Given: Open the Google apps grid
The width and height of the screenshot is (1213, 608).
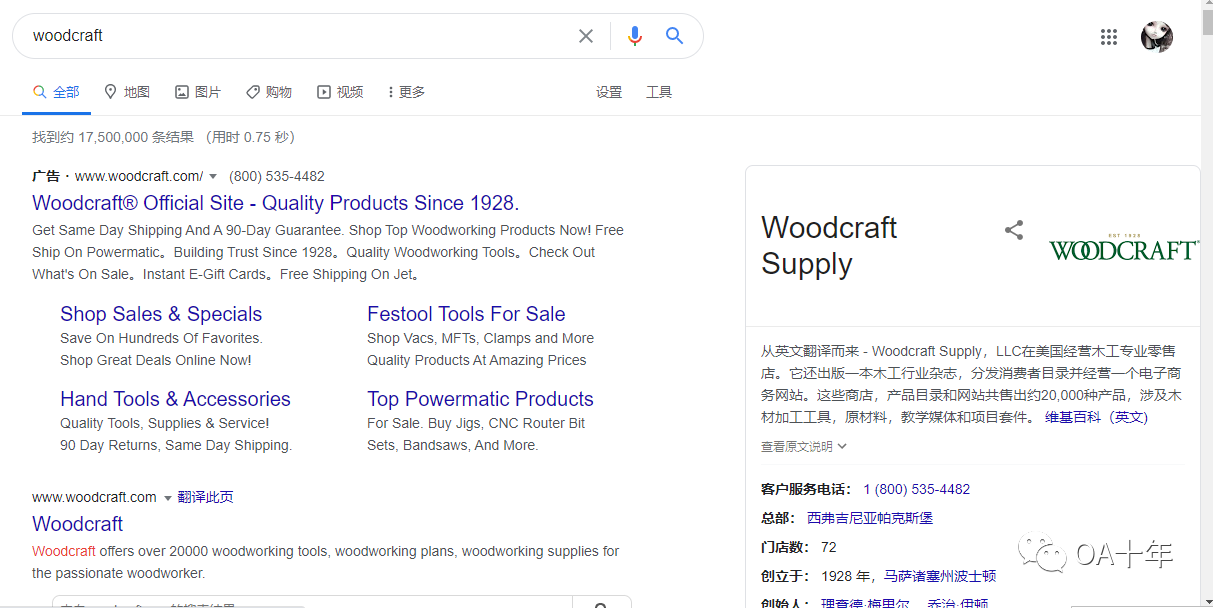Looking at the screenshot, I should click(x=1108, y=36).
